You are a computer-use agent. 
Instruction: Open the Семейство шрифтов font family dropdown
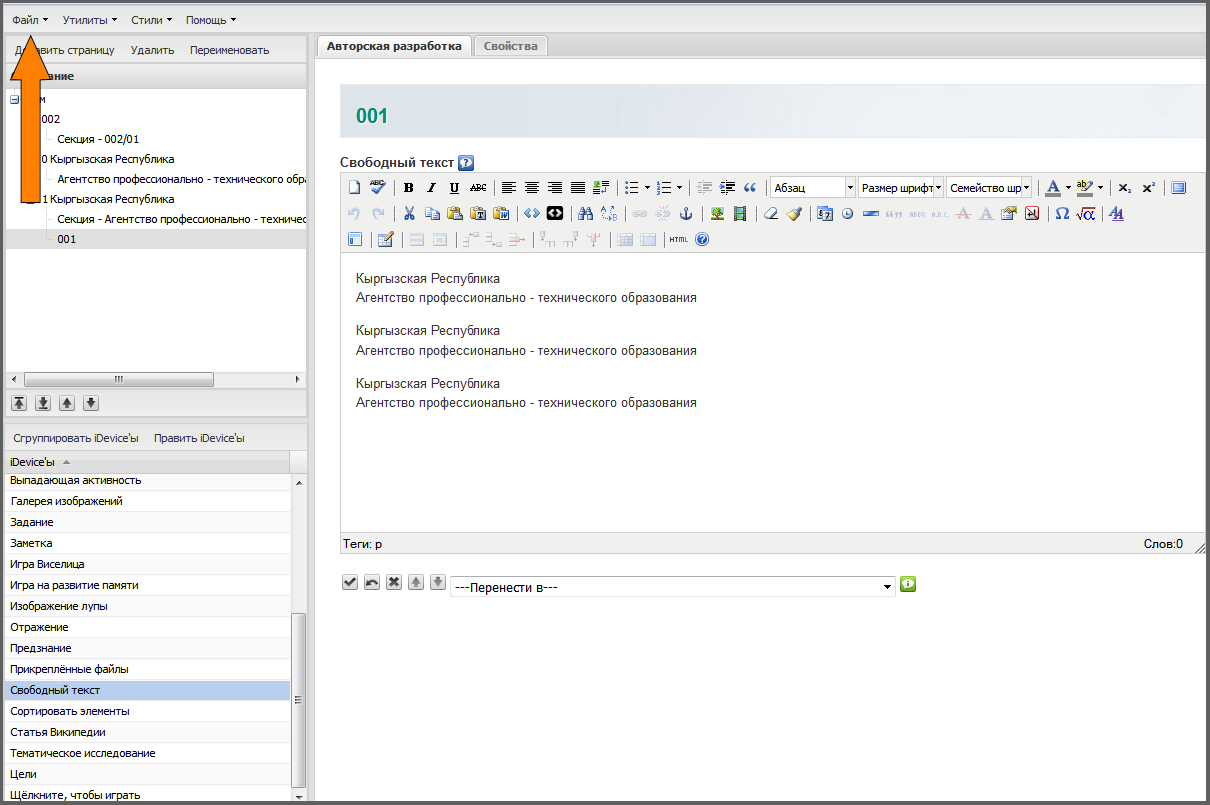click(x=989, y=188)
